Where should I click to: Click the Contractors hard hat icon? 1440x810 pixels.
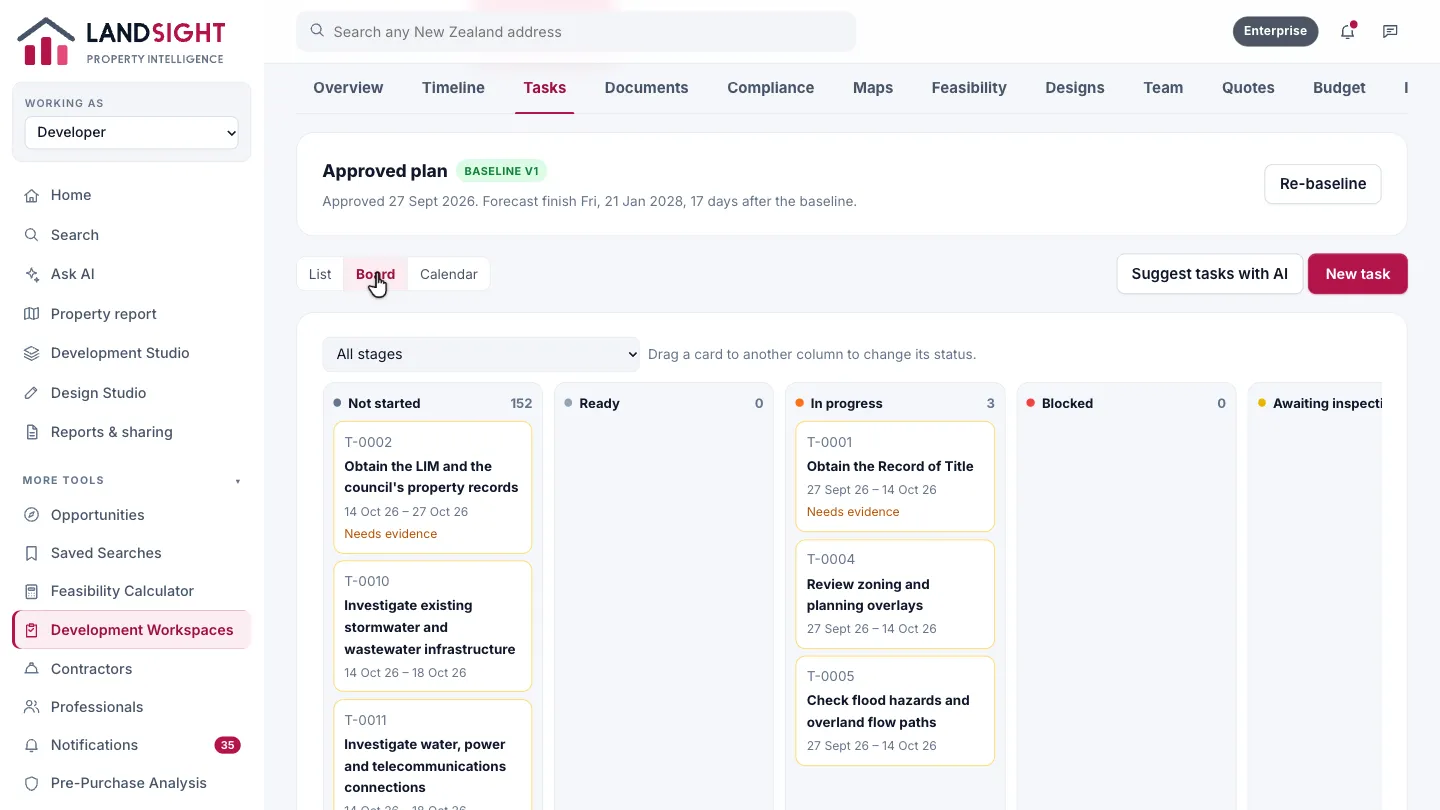pos(32,669)
